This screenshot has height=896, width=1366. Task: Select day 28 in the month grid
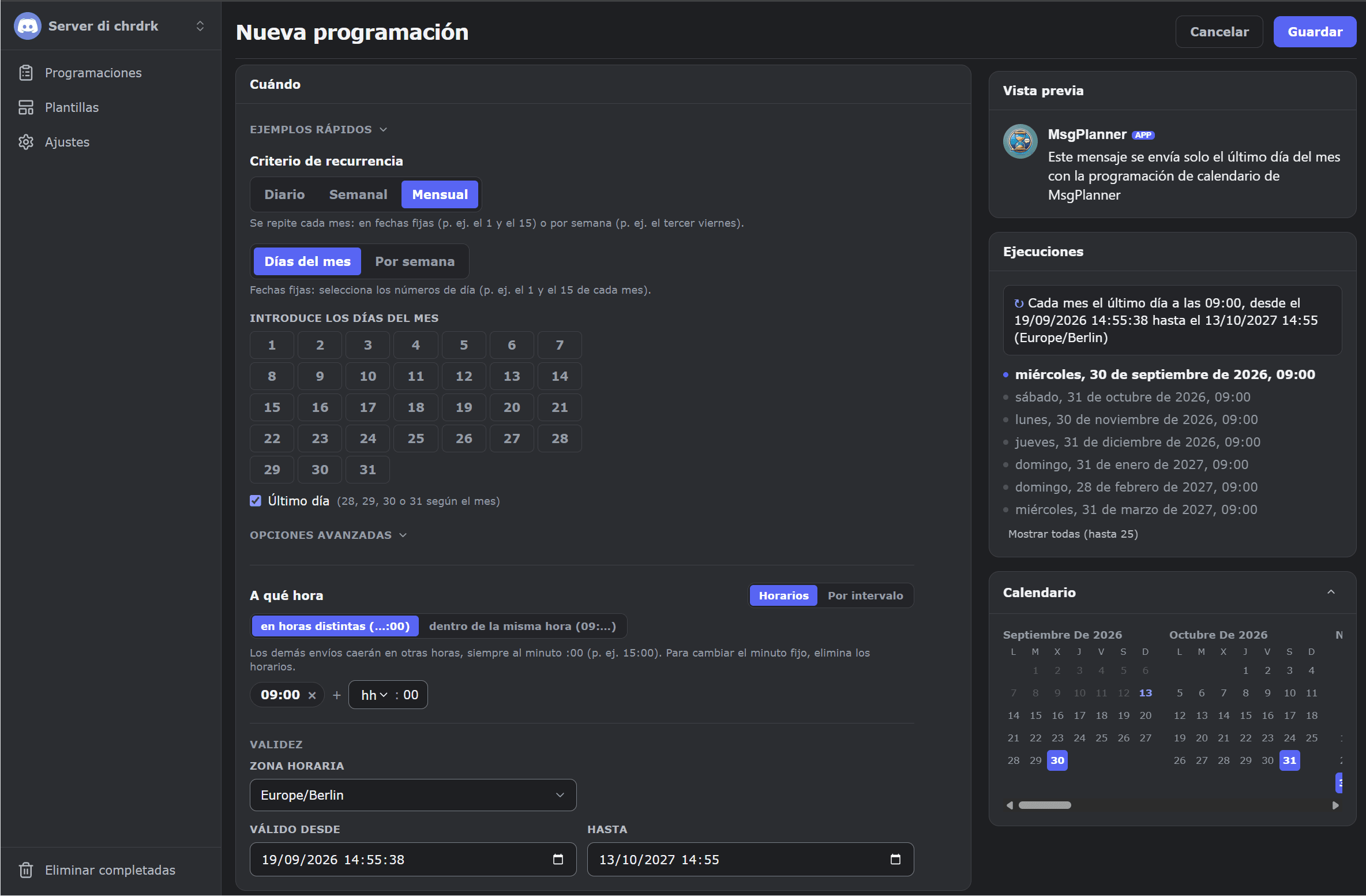(560, 438)
